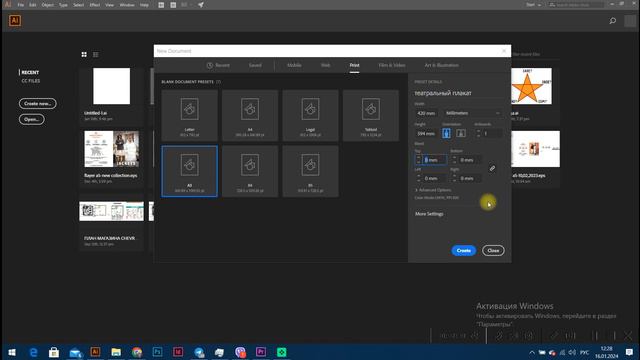
Task: Open the Edit menu
Action: click(x=33, y=5)
